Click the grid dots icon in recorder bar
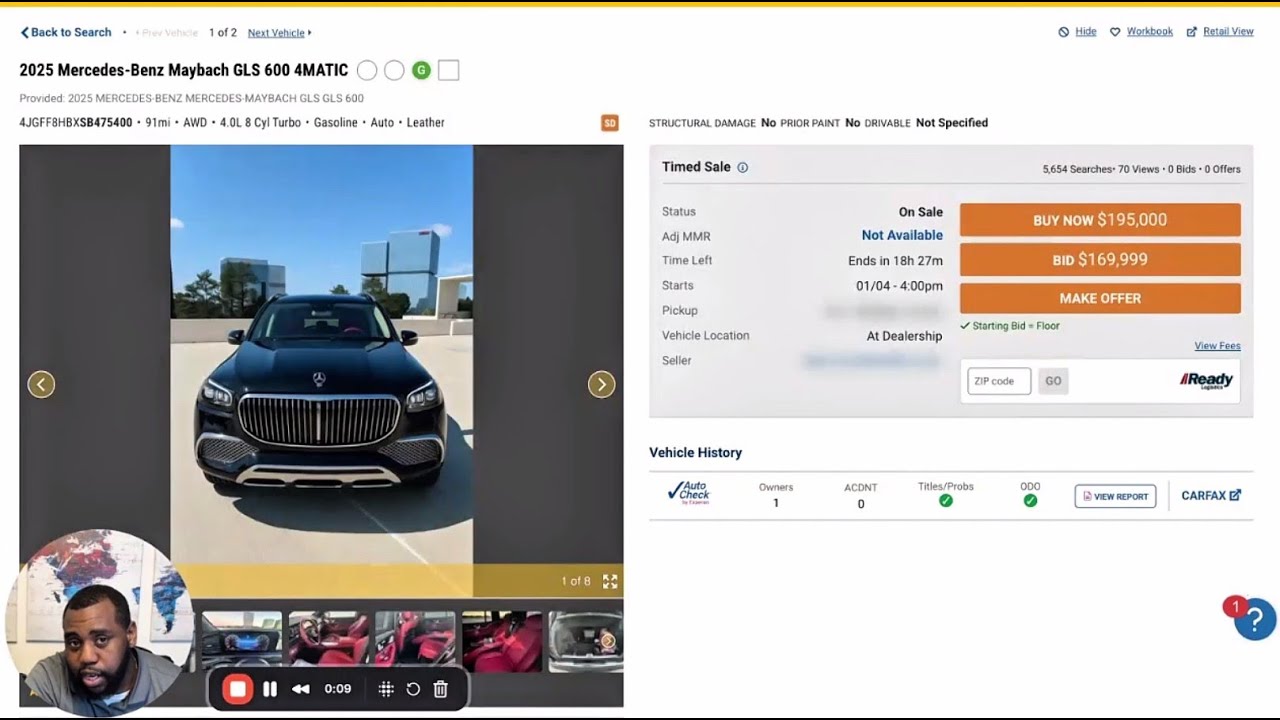The width and height of the screenshot is (1280, 720). click(x=386, y=689)
